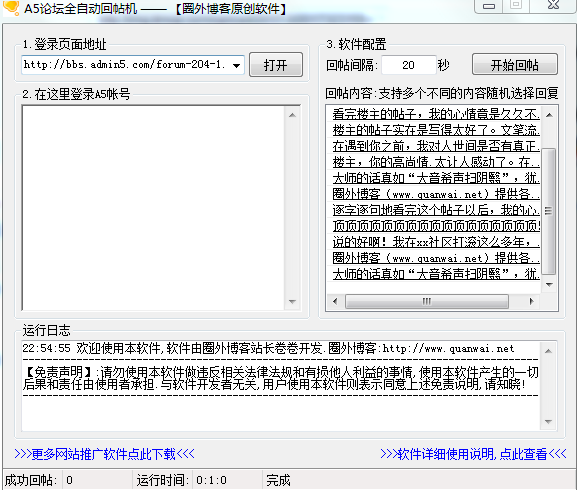Select the 顶顶顶顶 reply line
This screenshot has height=490, width=577.
(436, 226)
